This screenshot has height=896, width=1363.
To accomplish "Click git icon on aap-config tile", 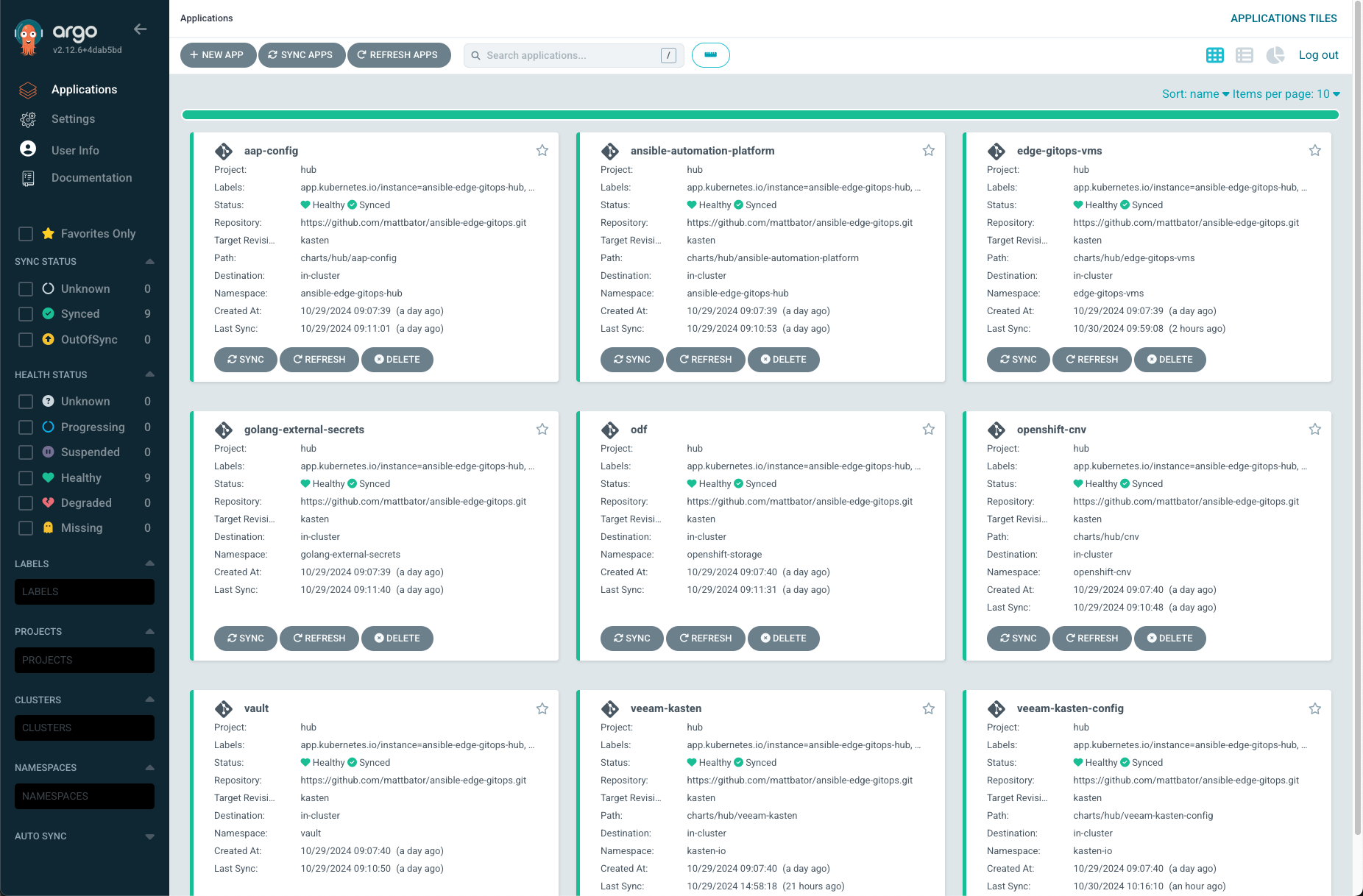I will tap(224, 151).
